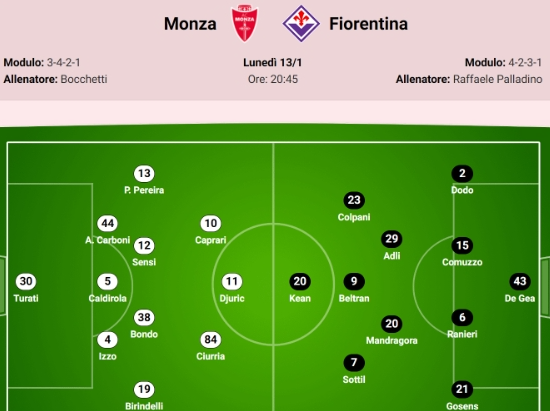Click Dodo's number 2 marker
Screen dimensions: 550x411
tap(462, 173)
